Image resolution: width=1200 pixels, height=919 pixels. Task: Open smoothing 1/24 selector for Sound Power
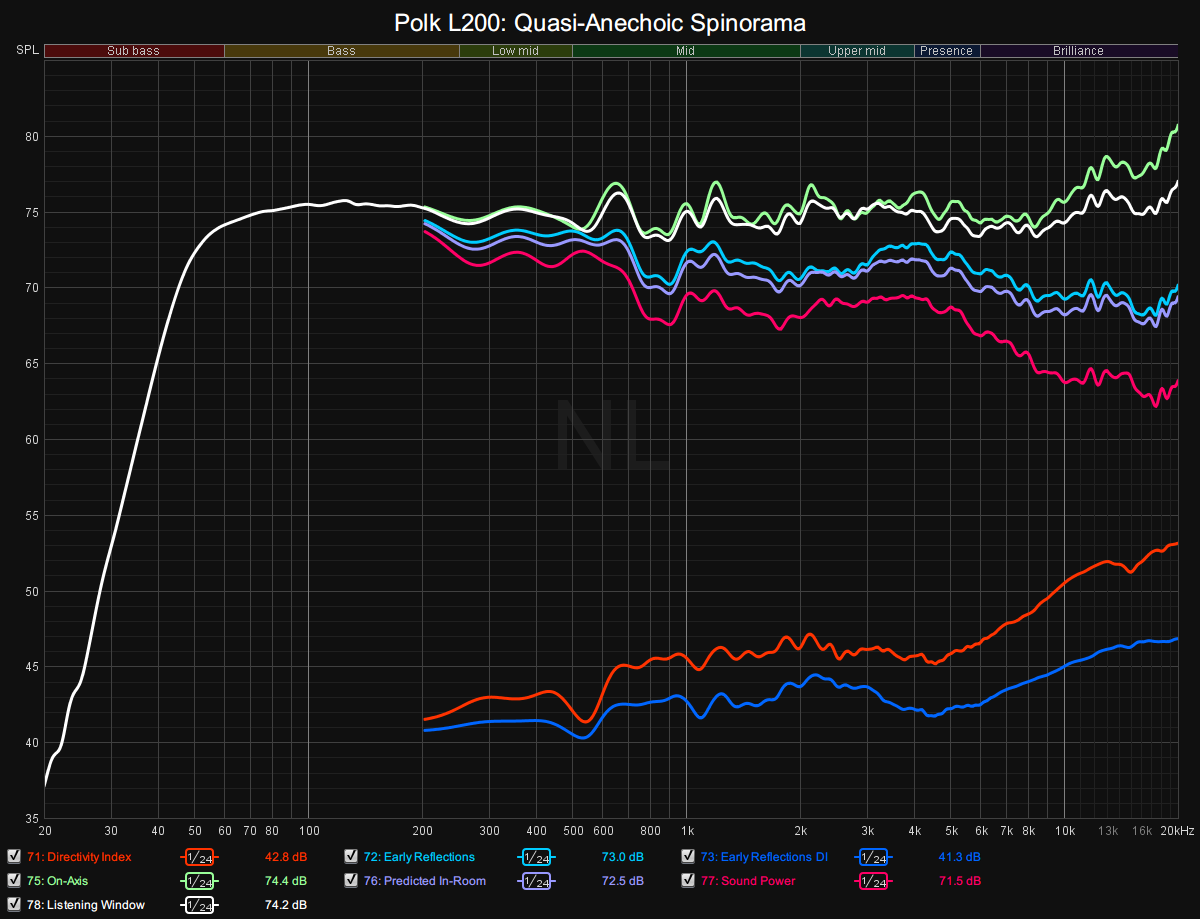(873, 881)
